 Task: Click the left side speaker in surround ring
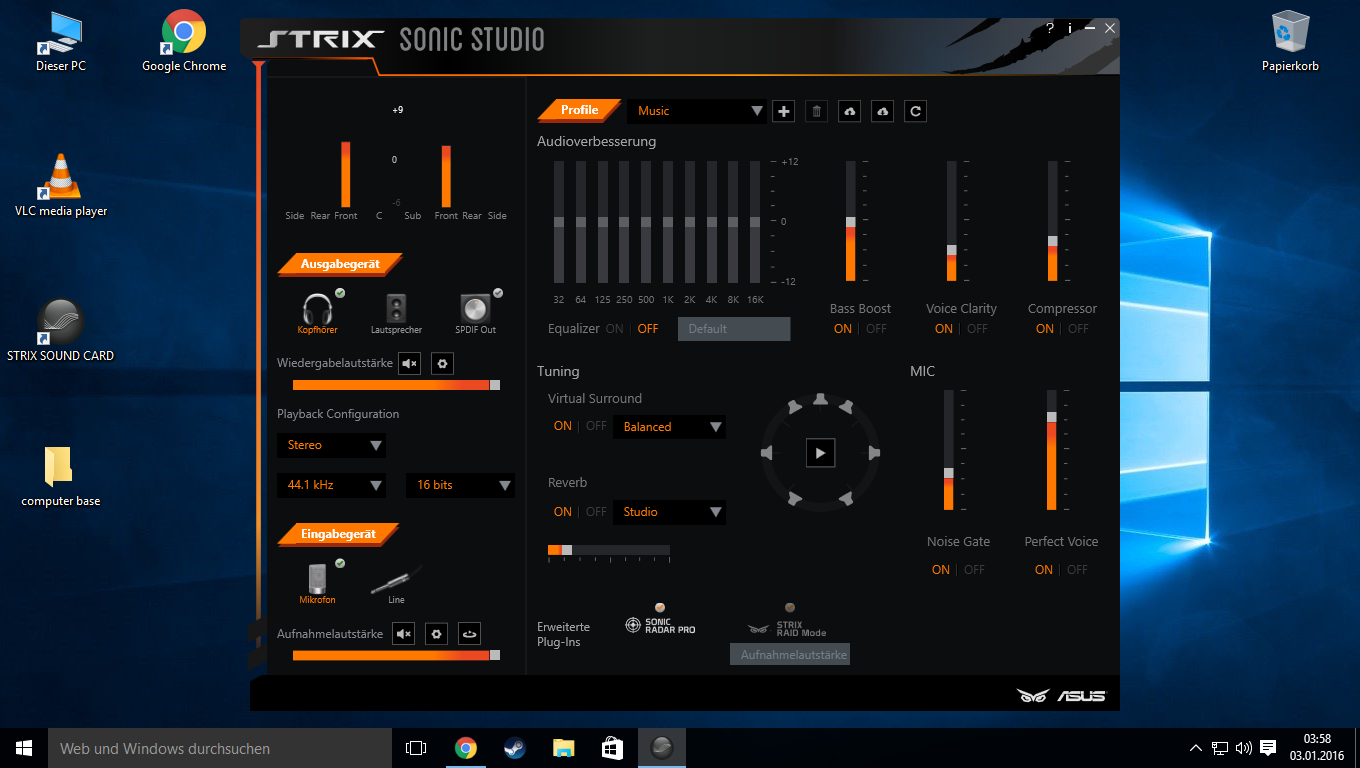point(767,453)
